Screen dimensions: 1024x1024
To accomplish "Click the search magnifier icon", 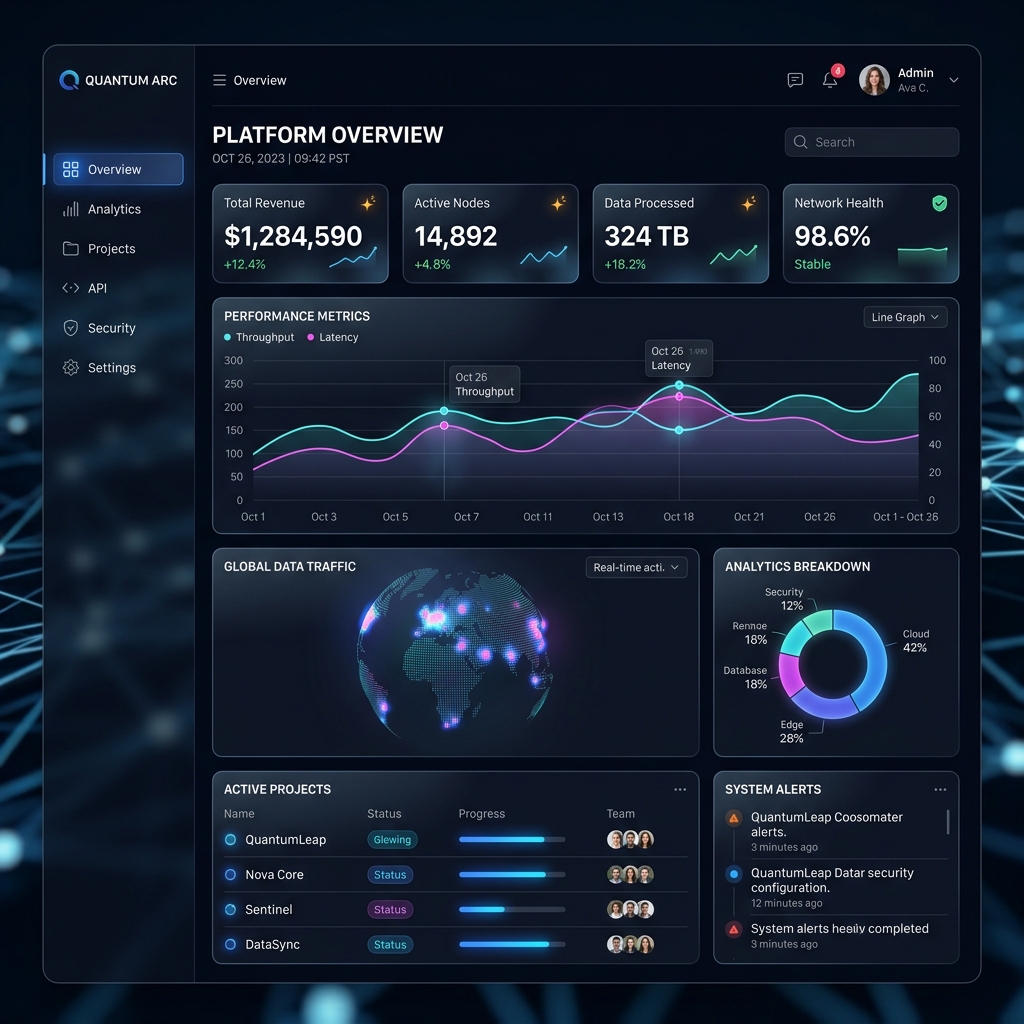I will tap(800, 142).
